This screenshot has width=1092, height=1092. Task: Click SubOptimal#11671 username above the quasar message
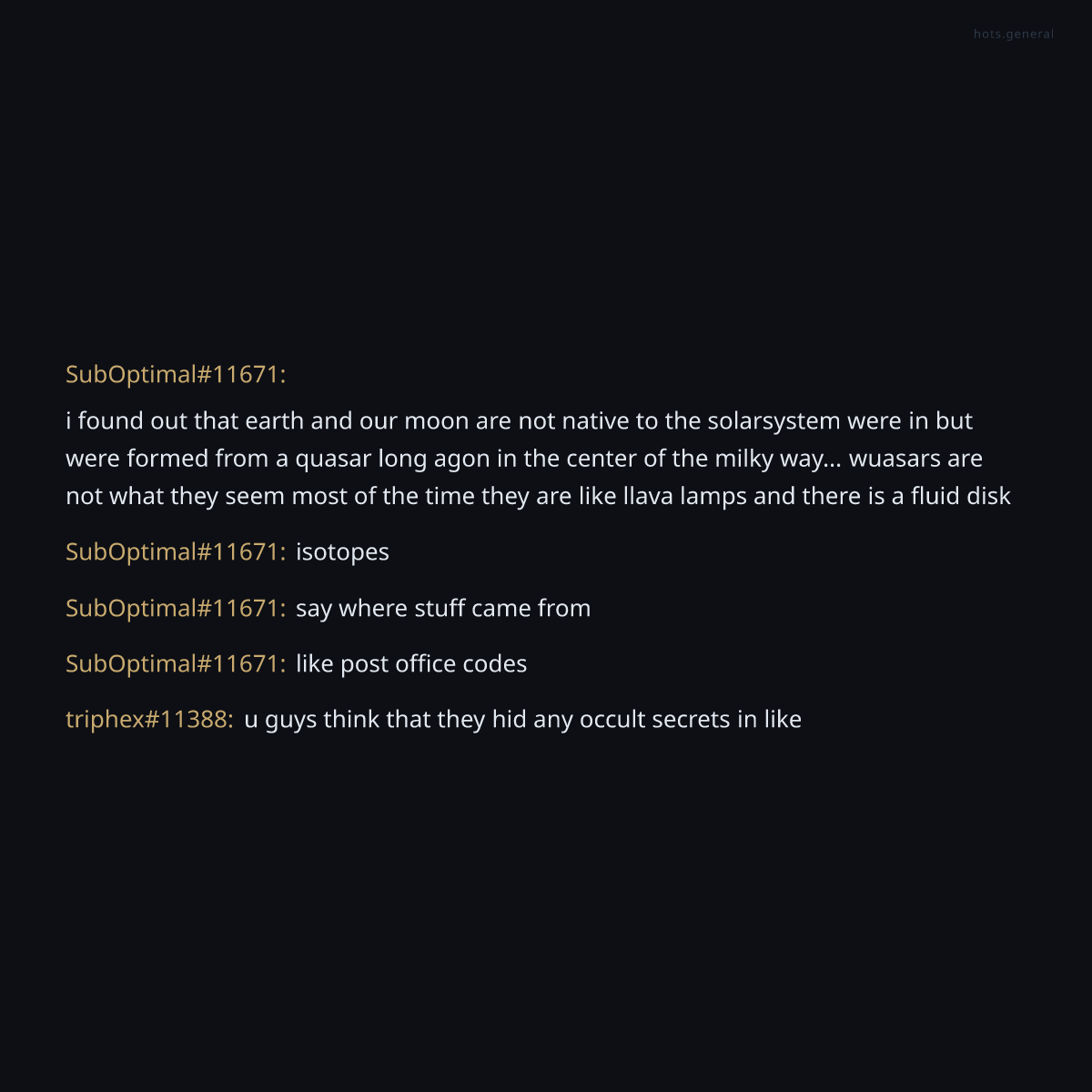click(x=176, y=374)
